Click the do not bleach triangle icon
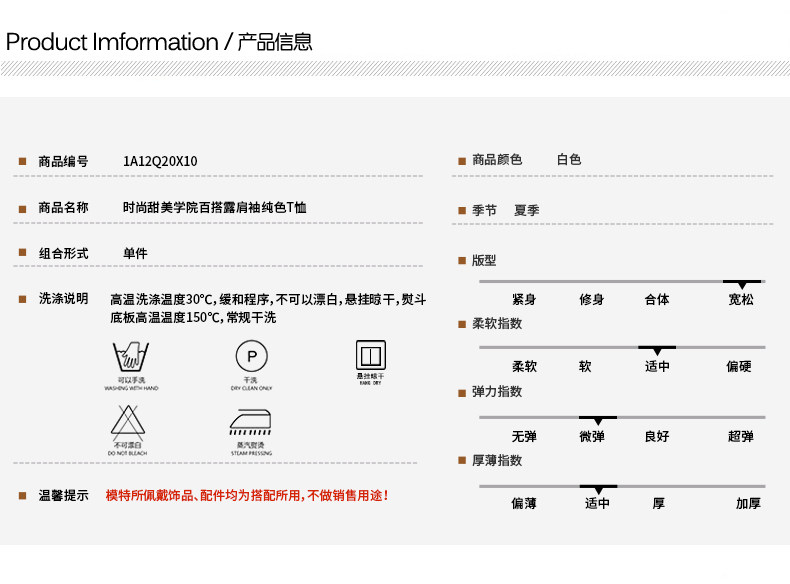 point(128,422)
